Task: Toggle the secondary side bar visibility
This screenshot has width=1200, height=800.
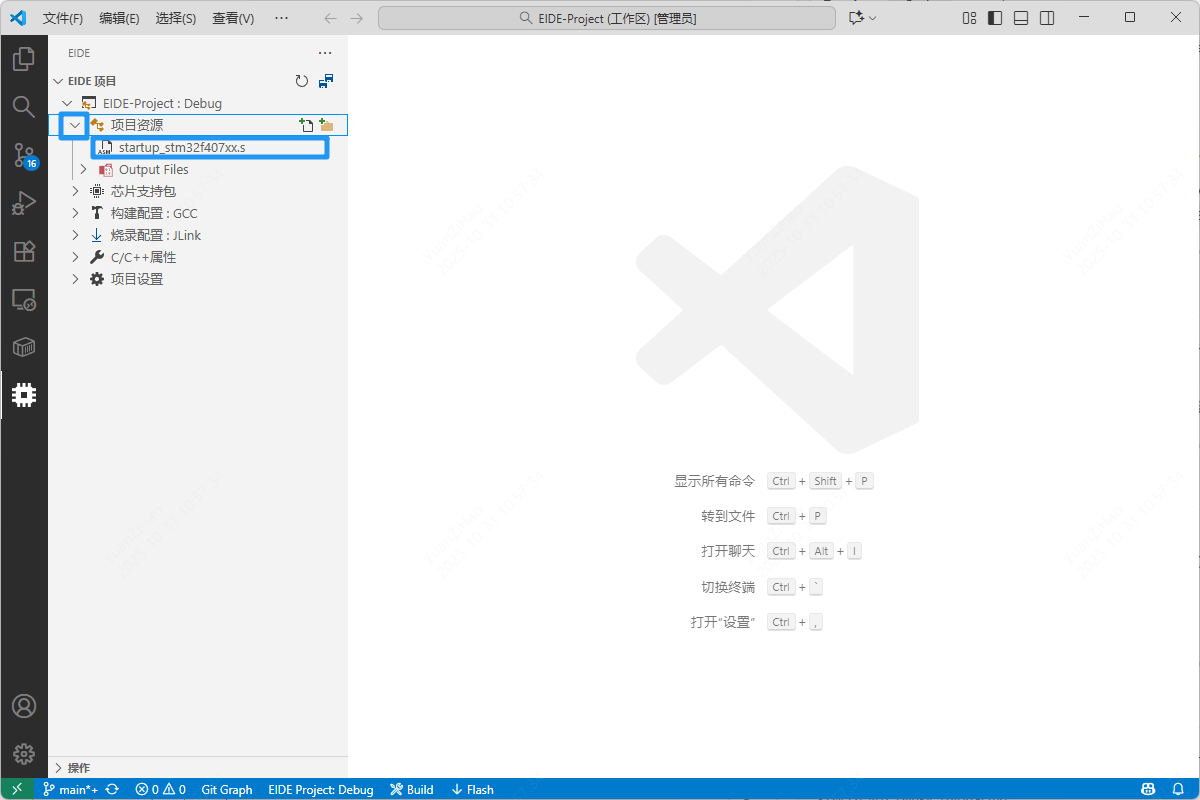Action: tap(1046, 18)
